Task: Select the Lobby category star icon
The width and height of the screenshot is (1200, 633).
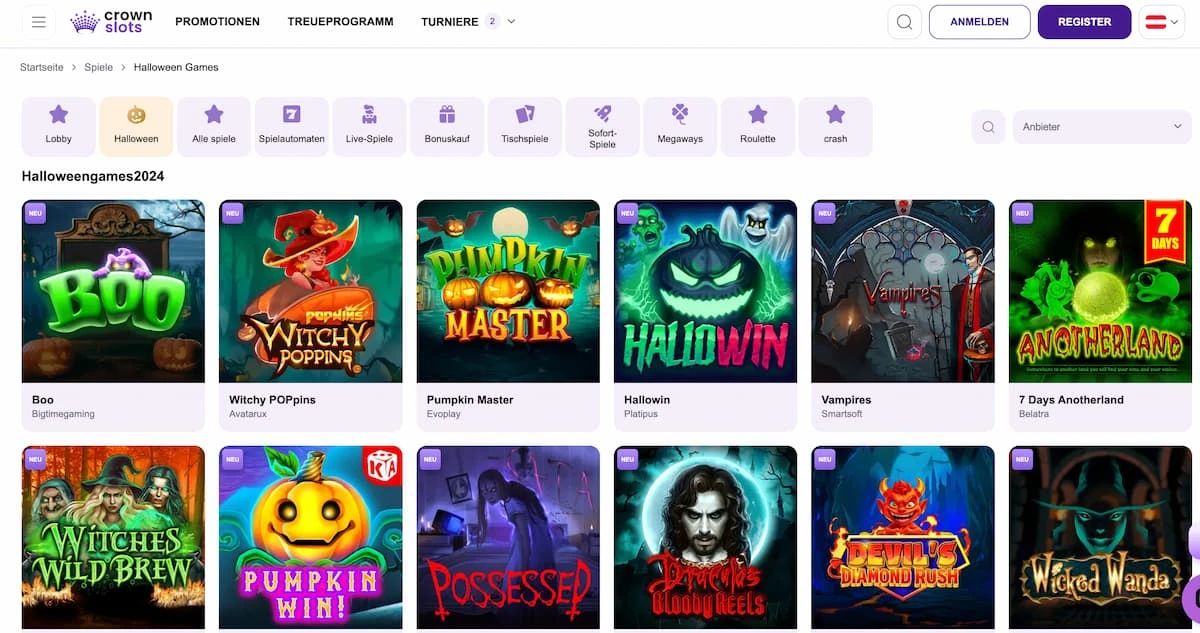Action: tap(59, 114)
